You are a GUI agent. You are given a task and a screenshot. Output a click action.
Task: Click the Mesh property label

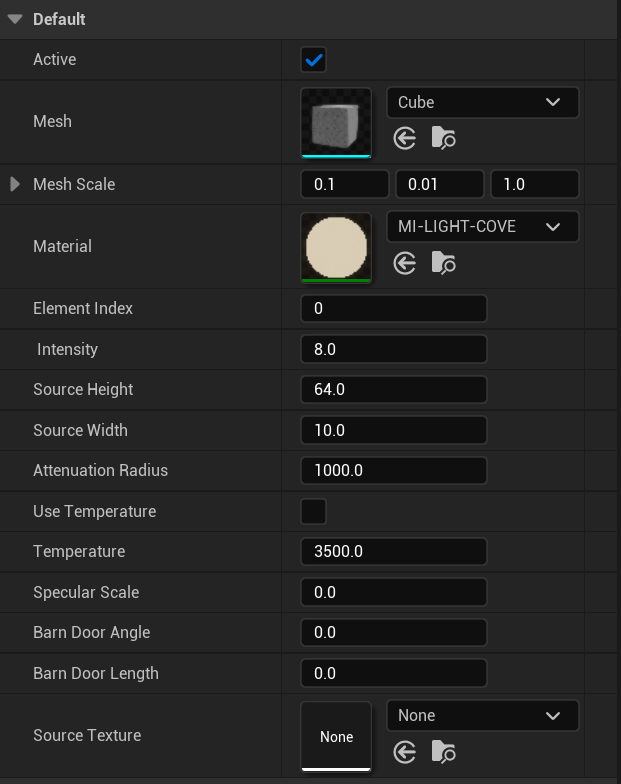(x=52, y=122)
